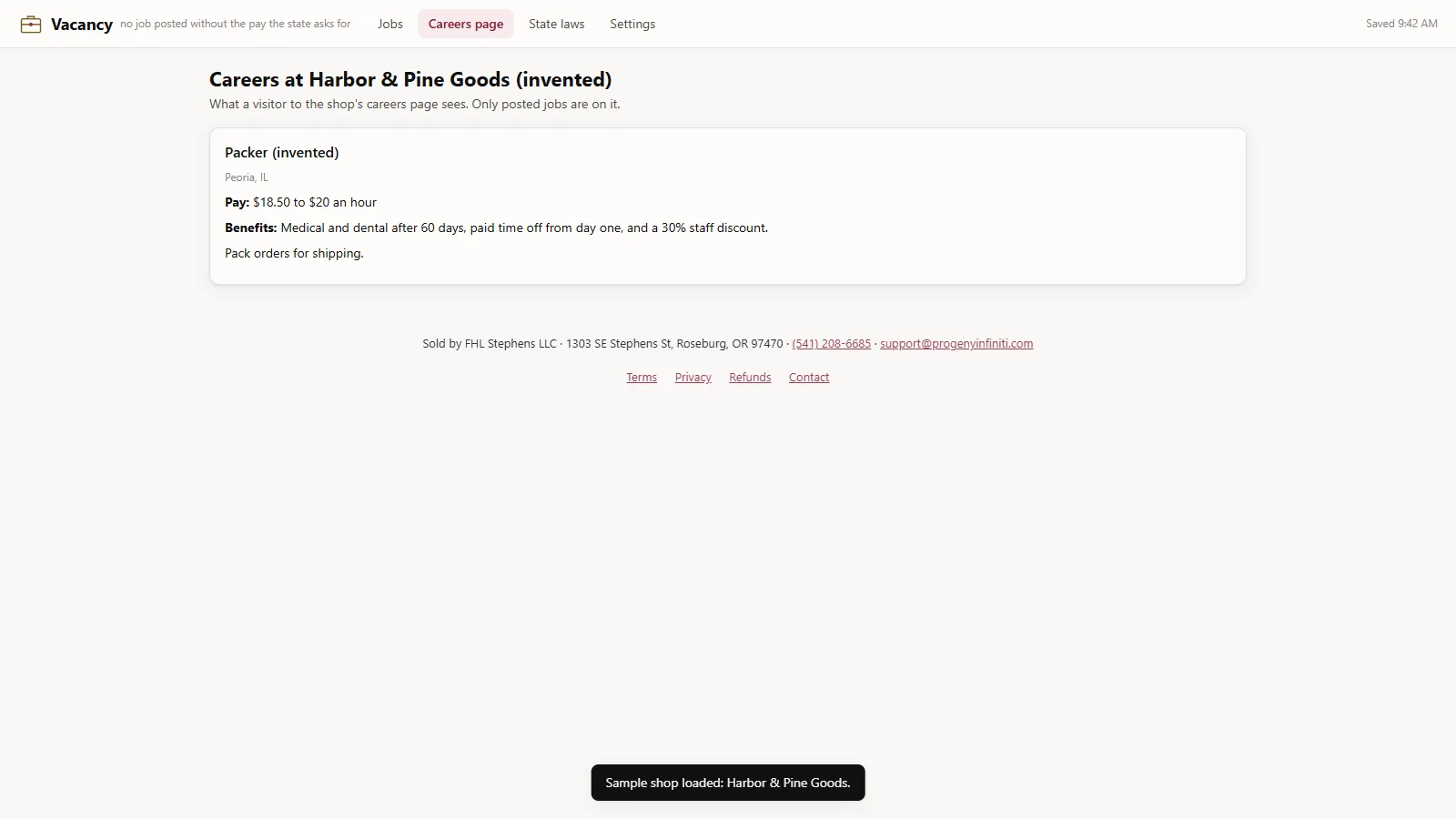The width and height of the screenshot is (1456, 819).
Task: Open the Terms footer link
Action: coord(642,378)
